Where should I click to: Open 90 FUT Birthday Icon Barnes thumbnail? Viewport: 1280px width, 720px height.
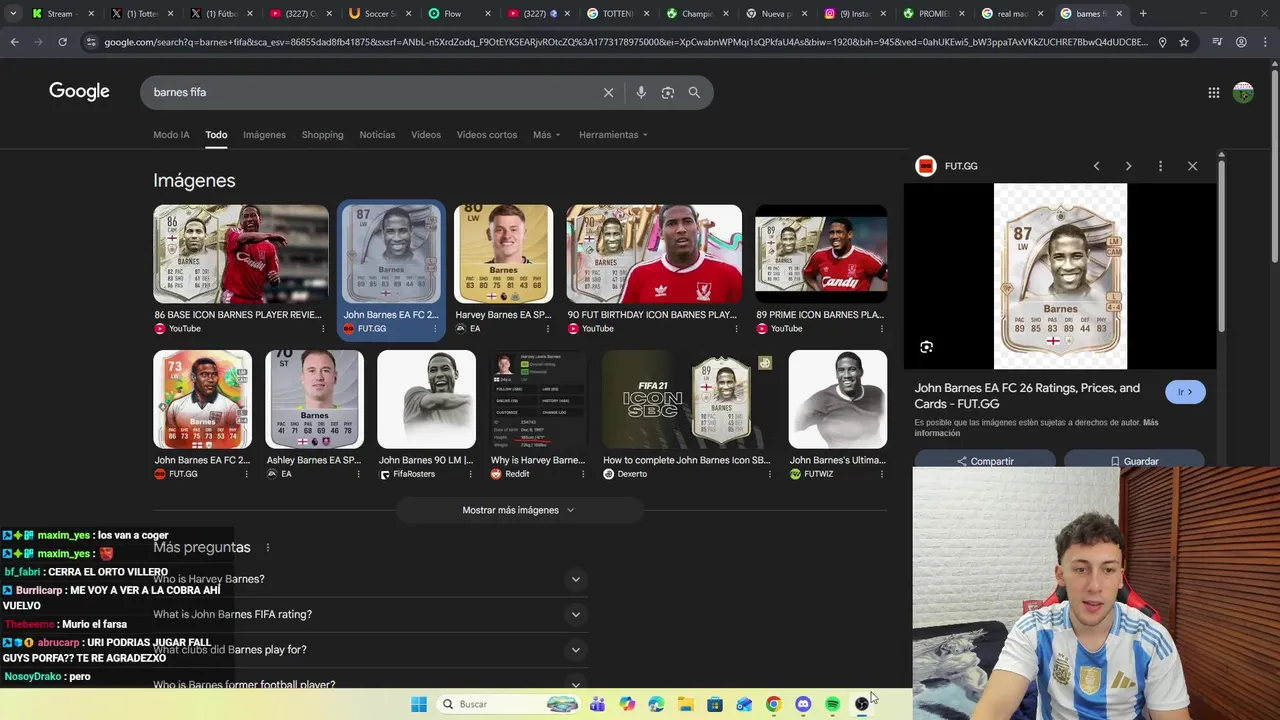[654, 254]
